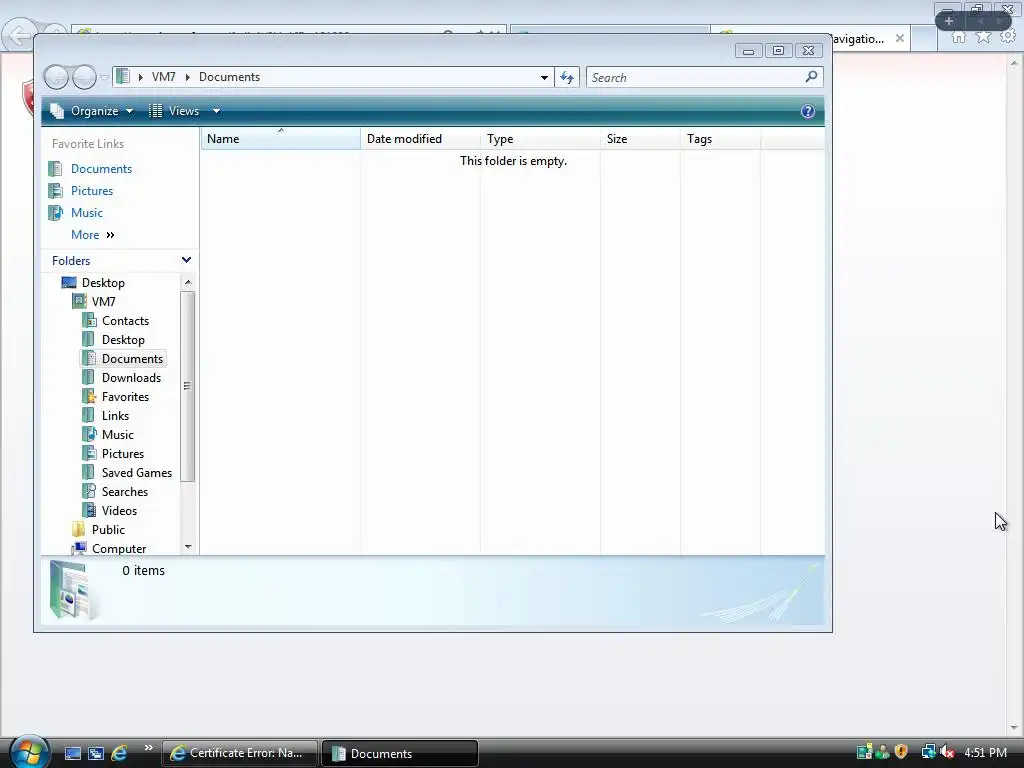Click the network tray icon
This screenshot has height=768, width=1024.
[x=928, y=752]
